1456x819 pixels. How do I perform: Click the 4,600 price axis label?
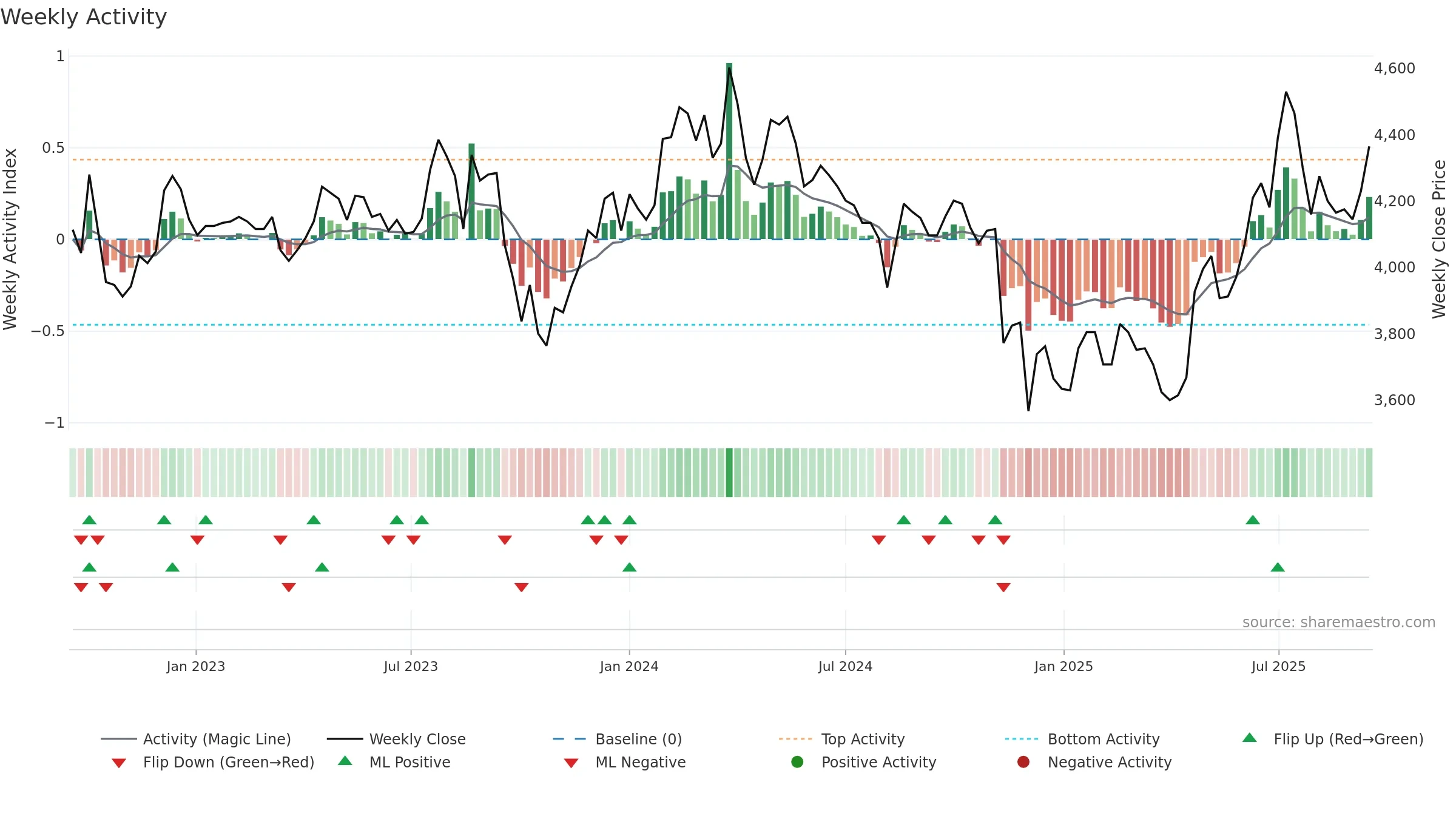pos(1394,68)
